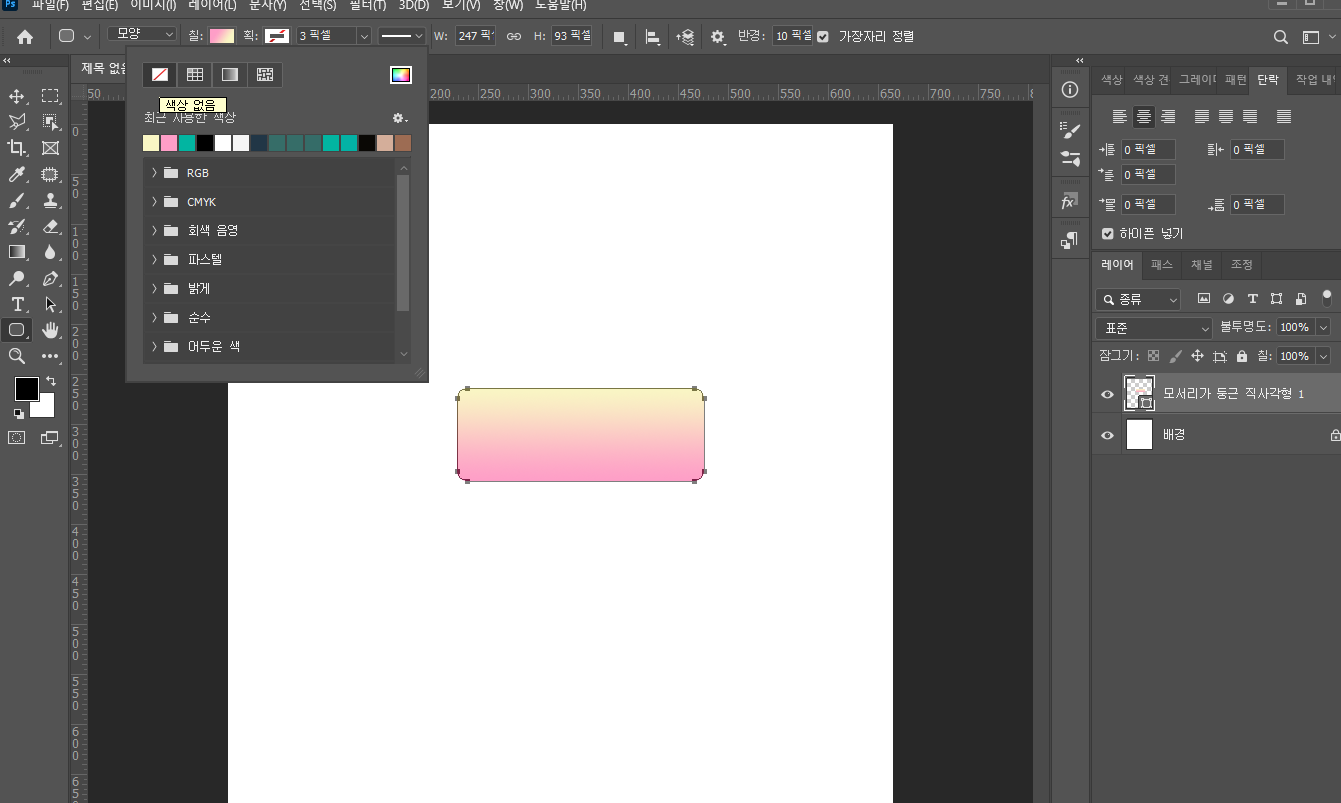Open the Brush Settings panel icon
The image size is (1341, 803).
click(x=1070, y=130)
